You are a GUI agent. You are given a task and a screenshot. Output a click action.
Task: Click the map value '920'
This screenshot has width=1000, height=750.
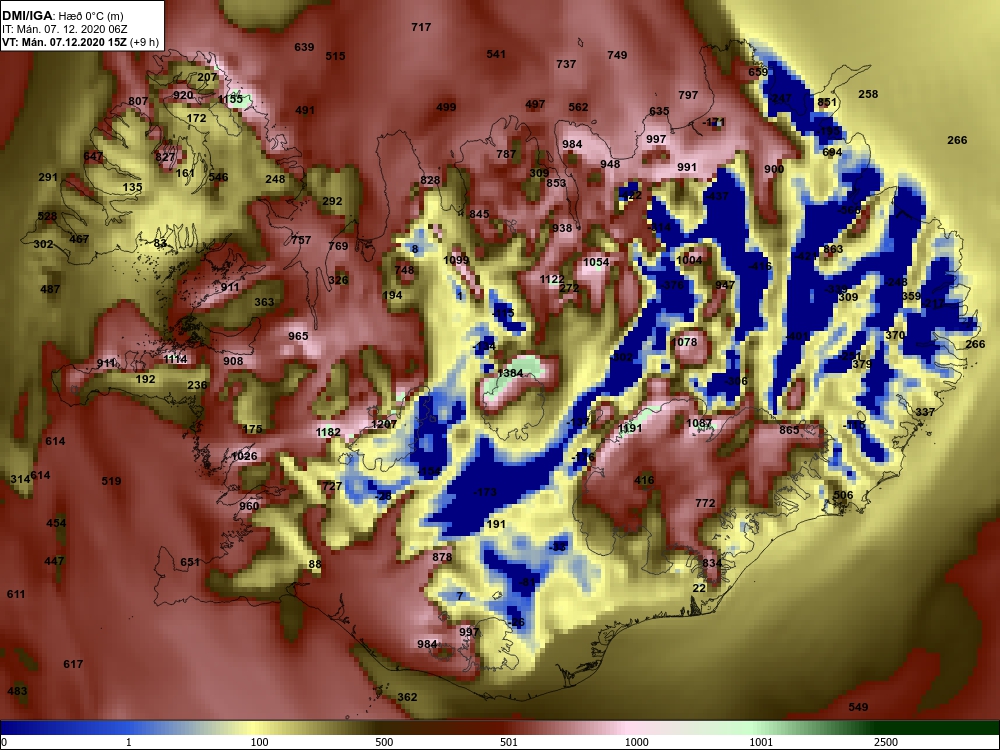click(183, 96)
